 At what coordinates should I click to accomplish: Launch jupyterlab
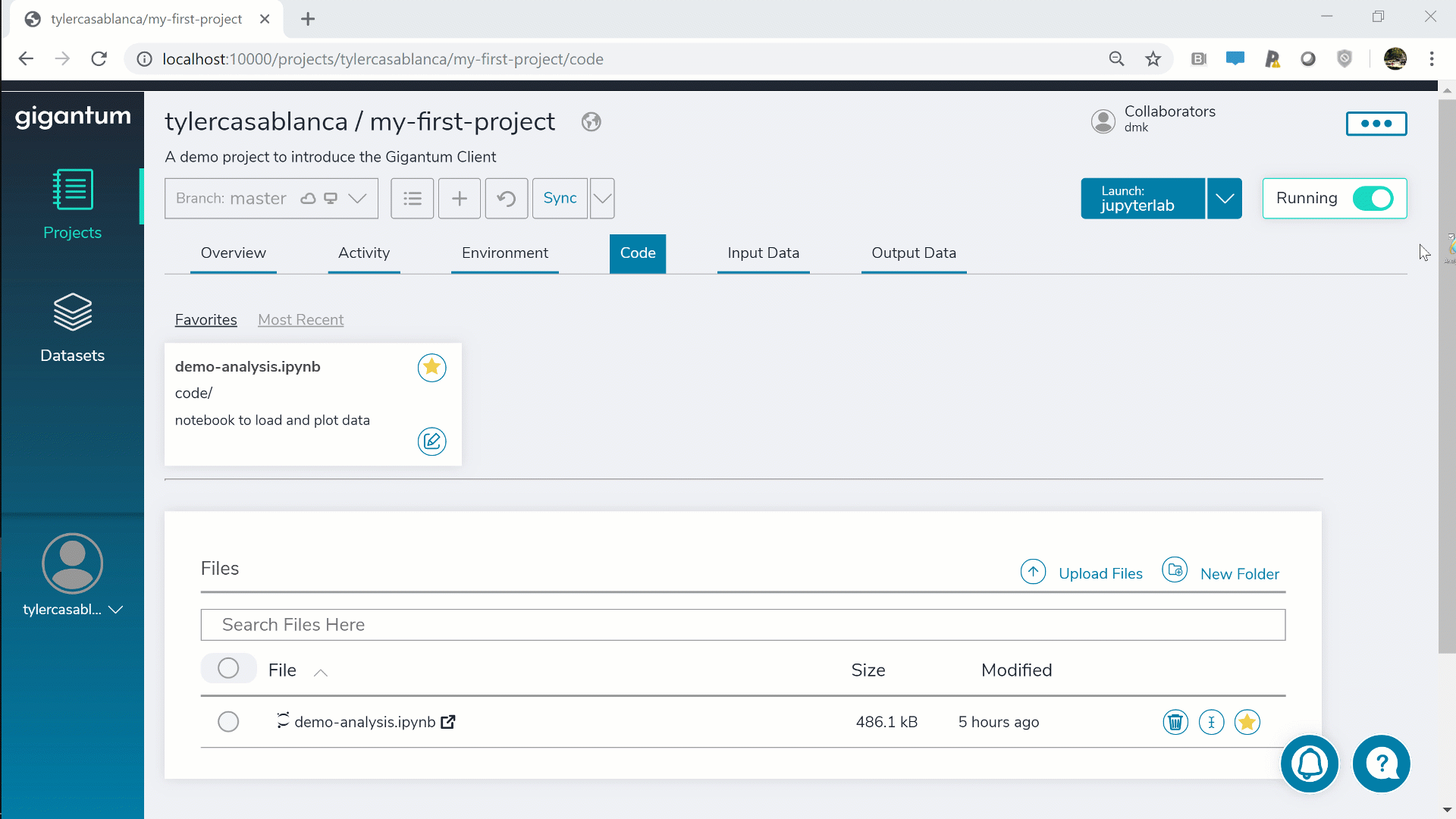(x=1143, y=199)
